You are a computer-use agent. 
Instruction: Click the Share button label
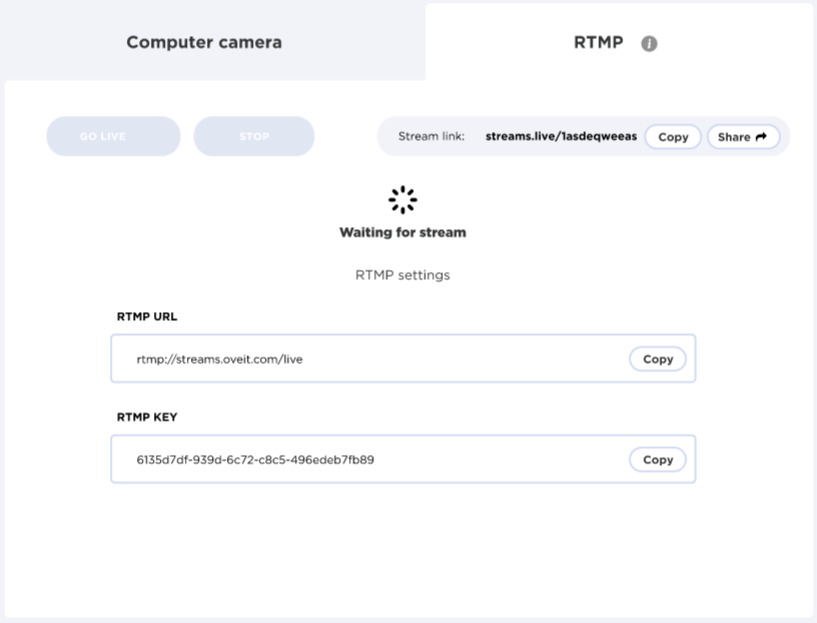click(733, 137)
